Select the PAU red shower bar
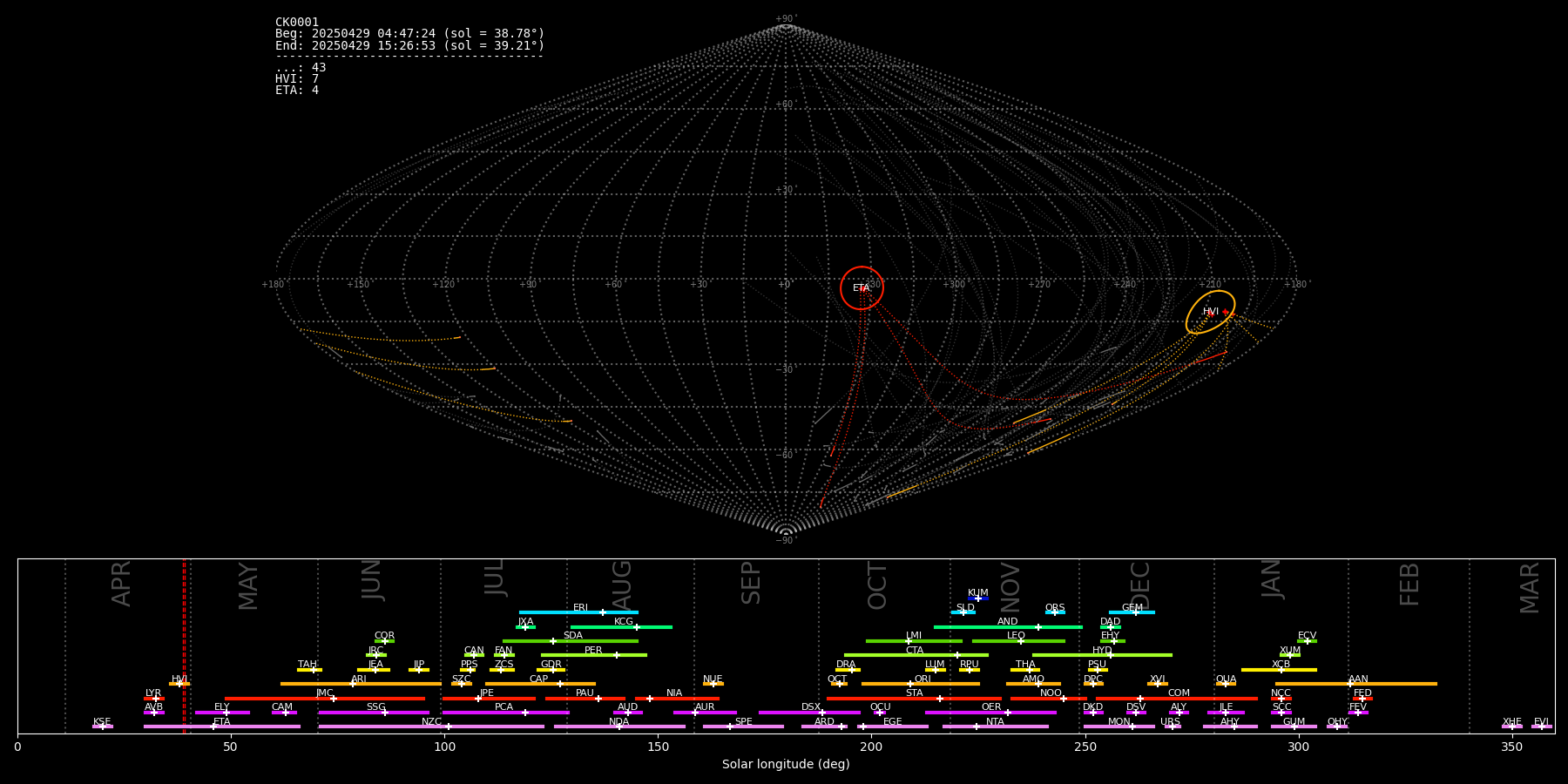 click(585, 699)
